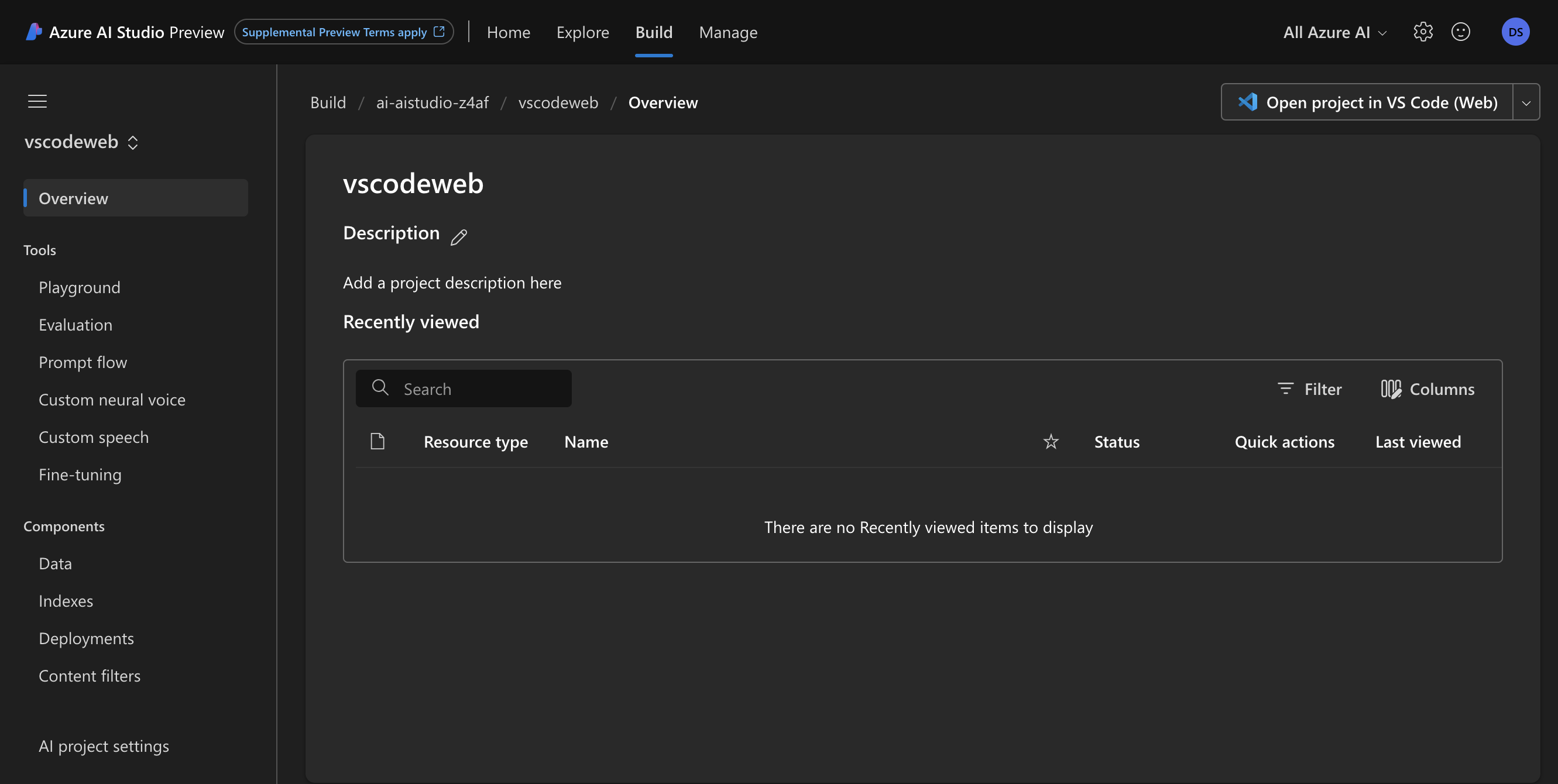Image resolution: width=1558 pixels, height=784 pixels.
Task: Open the All Azure AI dropdown
Action: (1334, 32)
